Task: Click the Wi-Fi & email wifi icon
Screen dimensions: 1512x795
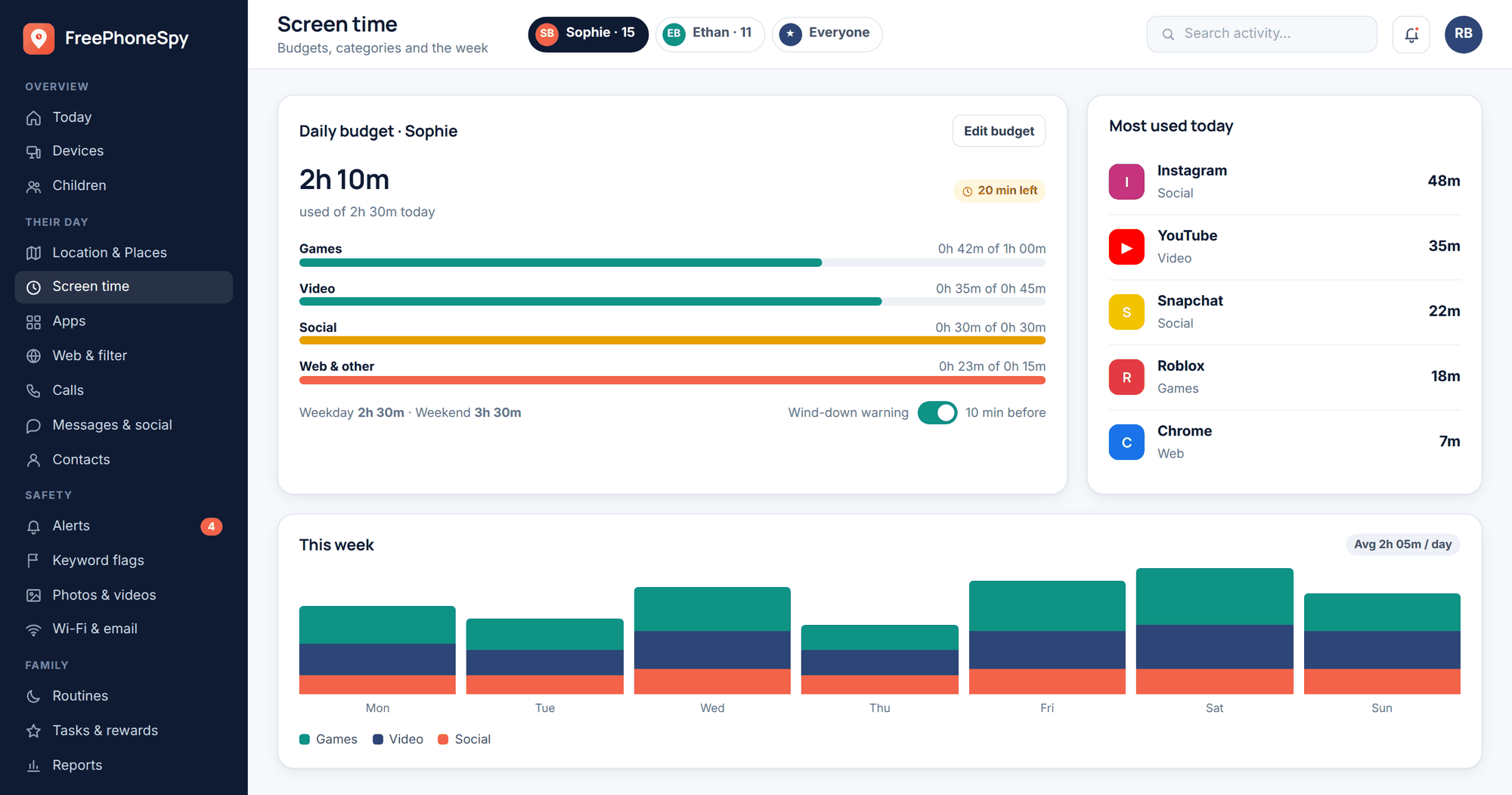Action: click(33, 629)
